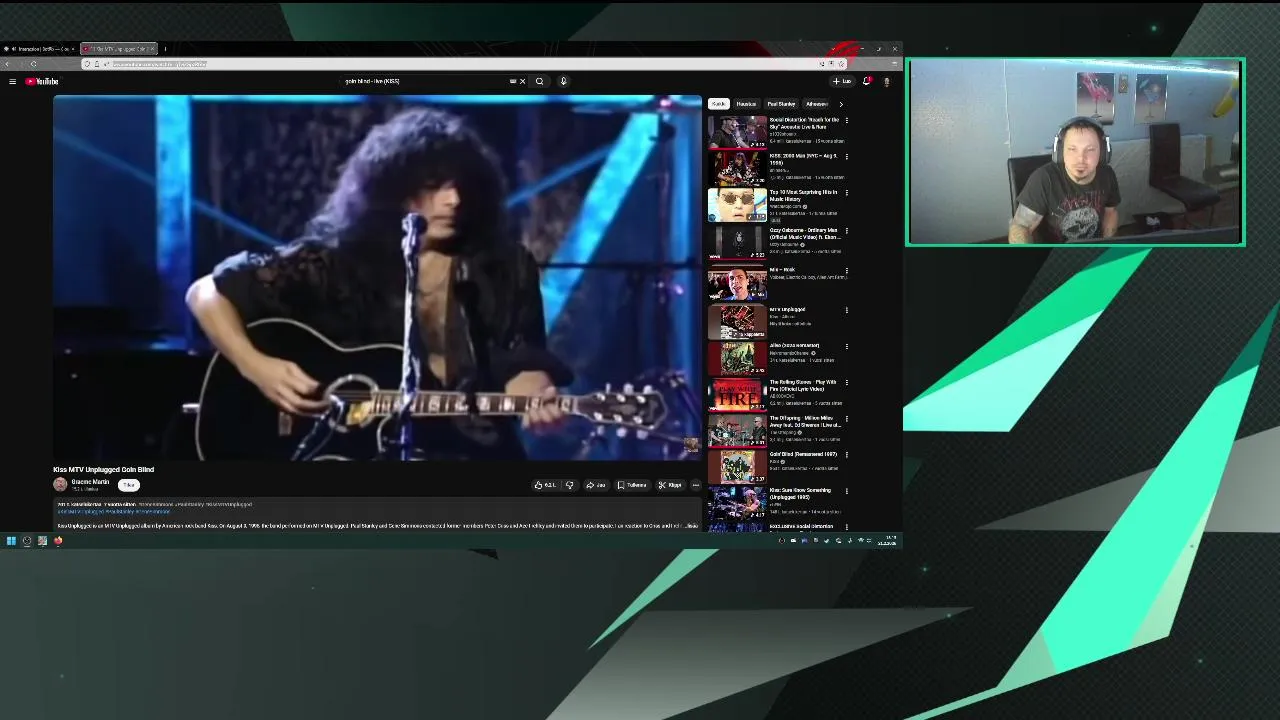Open the on-screen keyboard in search box
The image size is (1280, 720).
(513, 81)
